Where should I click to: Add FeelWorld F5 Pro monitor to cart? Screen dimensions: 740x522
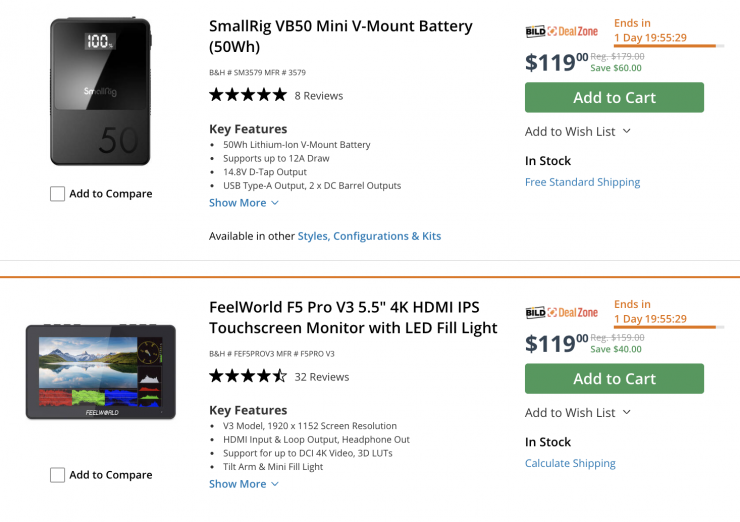pos(614,378)
